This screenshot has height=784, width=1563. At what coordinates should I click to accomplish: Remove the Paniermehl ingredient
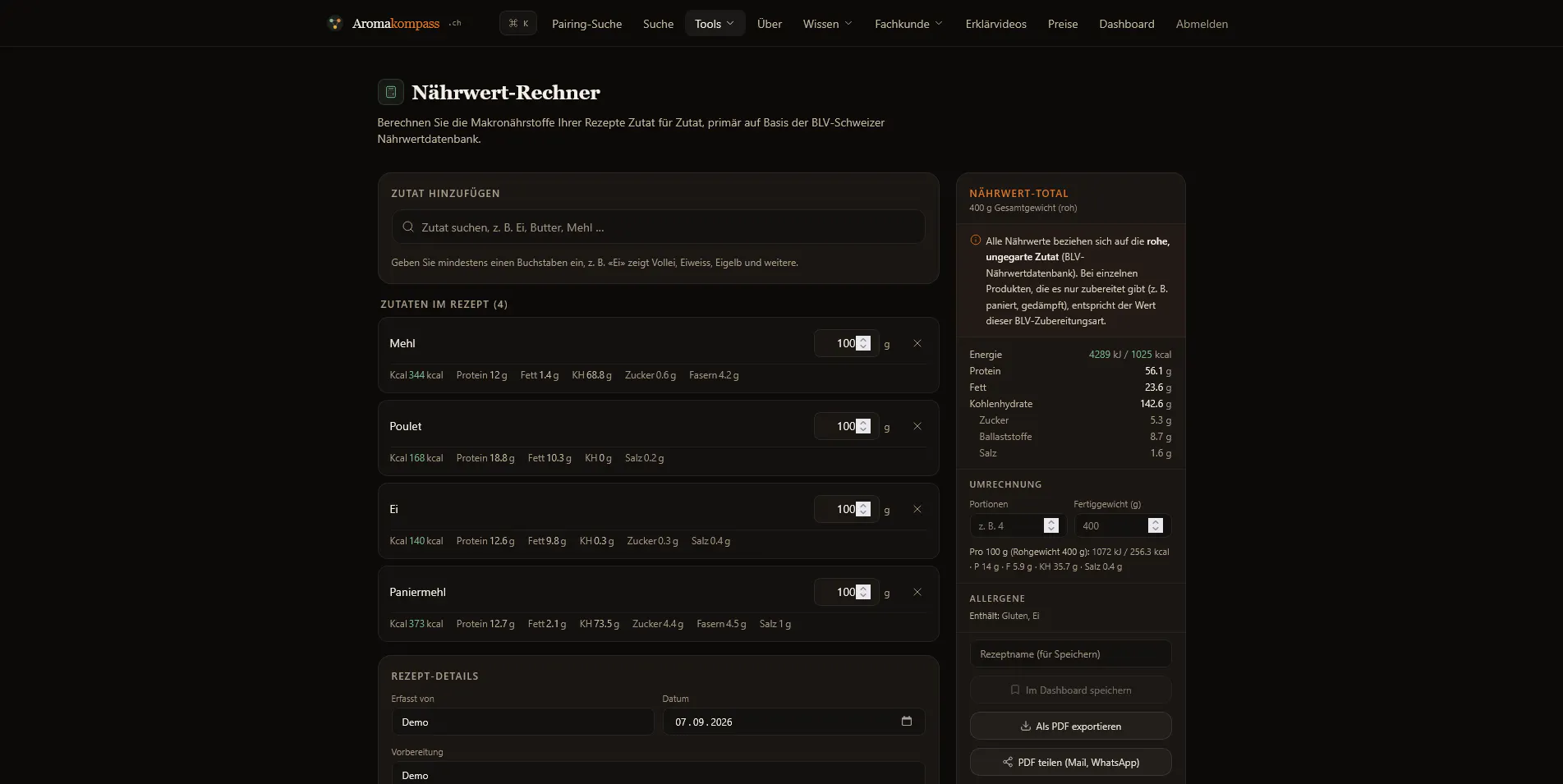point(917,592)
